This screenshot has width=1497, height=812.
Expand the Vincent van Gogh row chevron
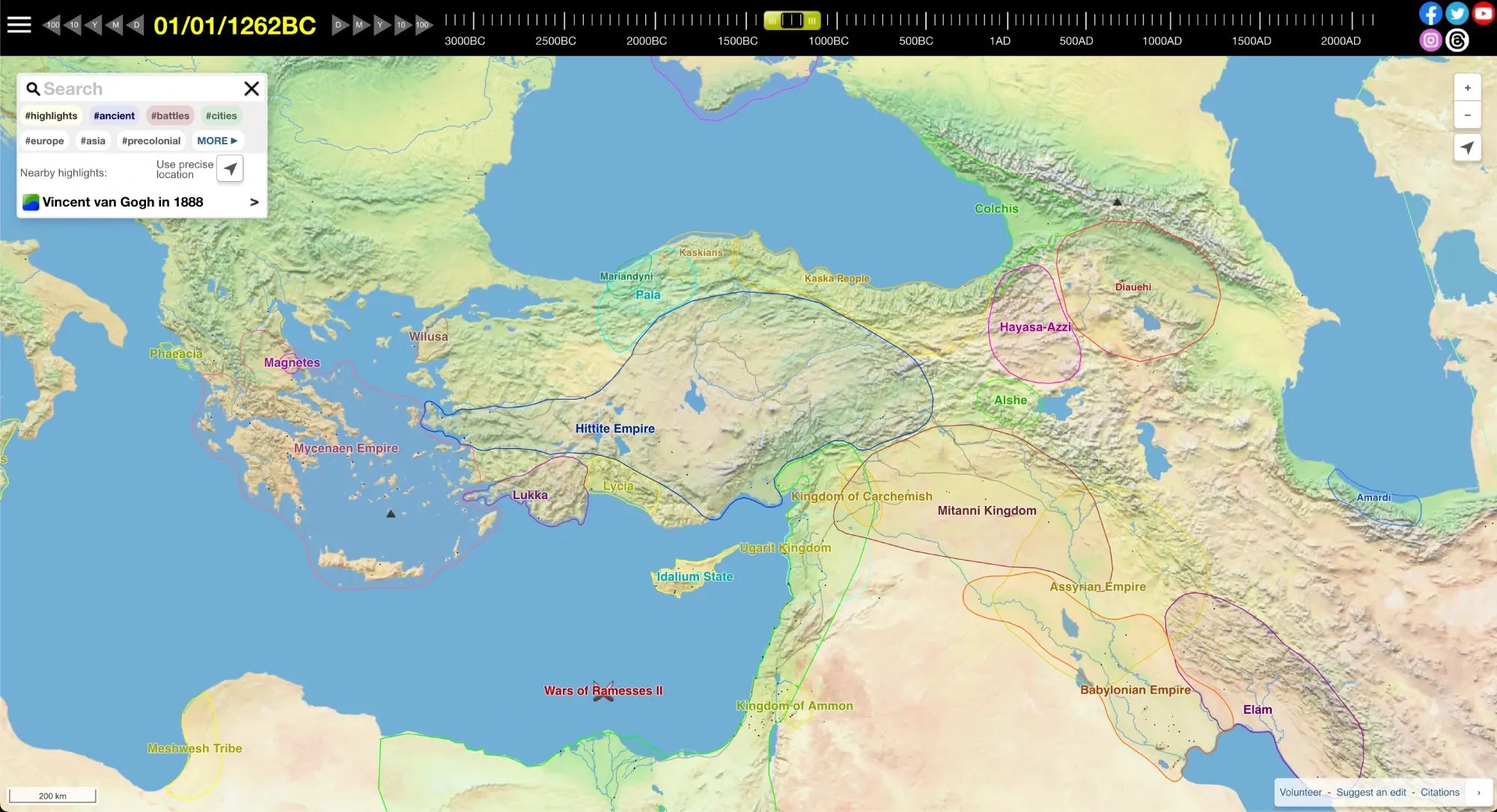click(x=254, y=202)
